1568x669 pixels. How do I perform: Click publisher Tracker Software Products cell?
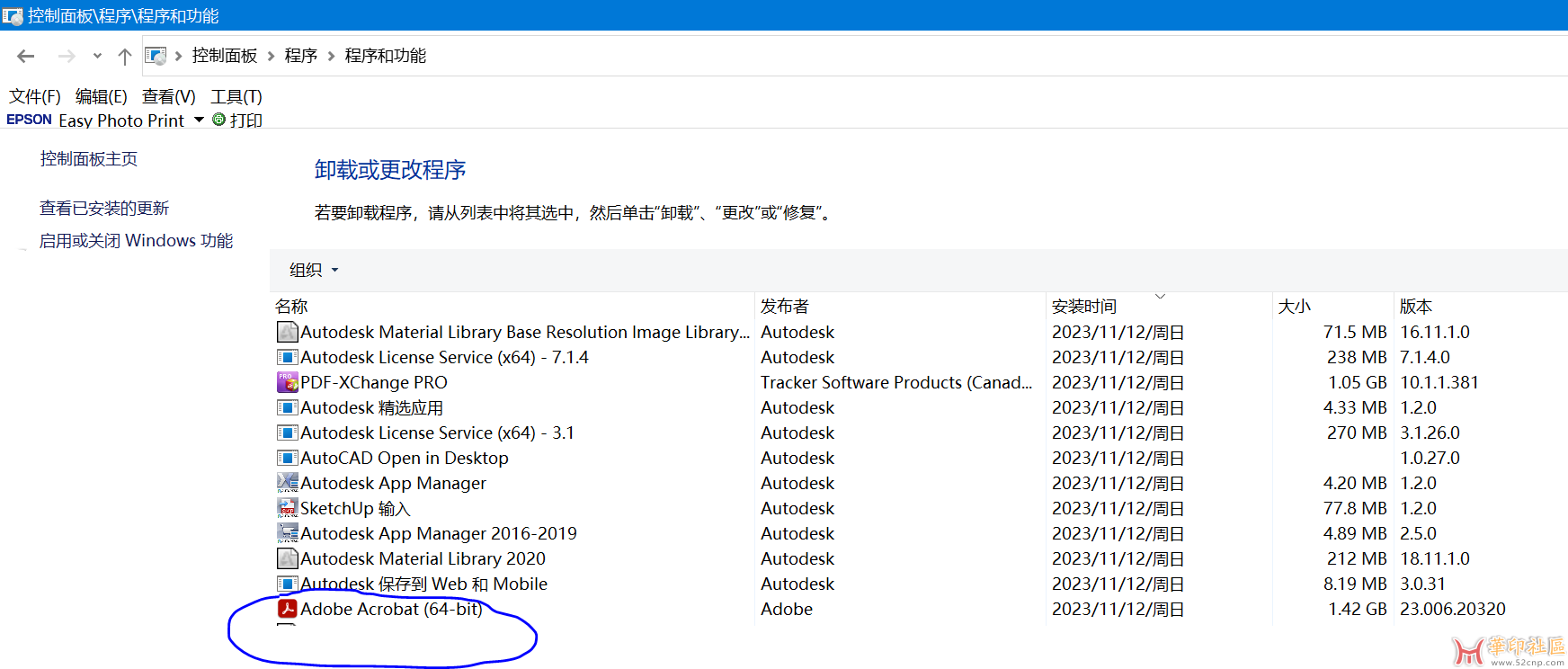896,382
